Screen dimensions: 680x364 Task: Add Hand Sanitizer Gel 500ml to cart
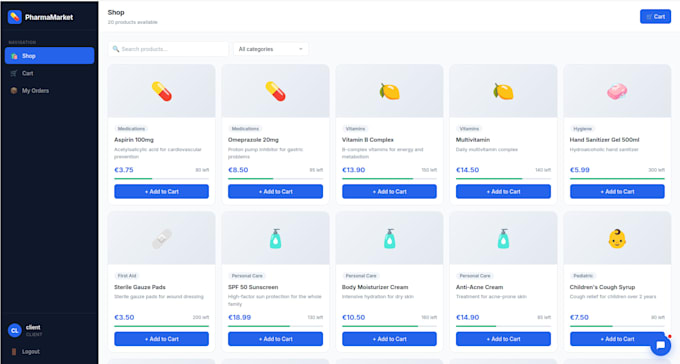pos(617,191)
